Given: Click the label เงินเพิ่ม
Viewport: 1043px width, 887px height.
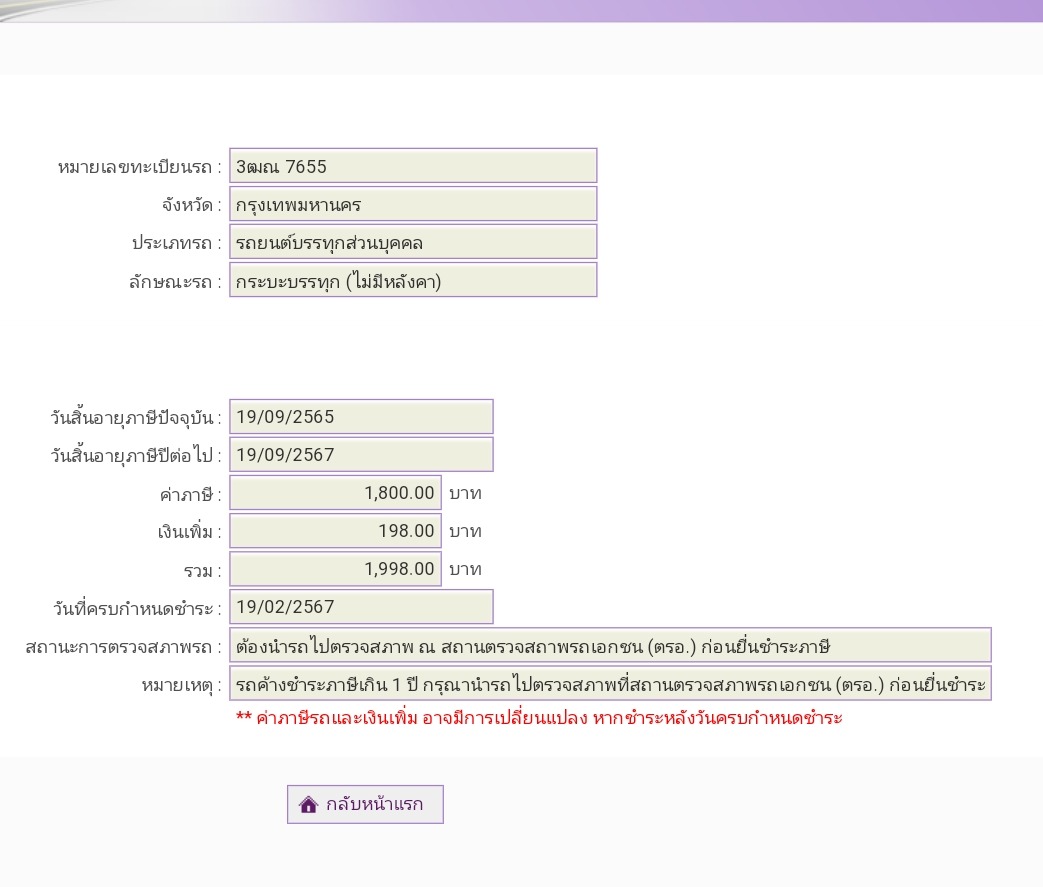Looking at the screenshot, I should pyautogui.click(x=190, y=532).
